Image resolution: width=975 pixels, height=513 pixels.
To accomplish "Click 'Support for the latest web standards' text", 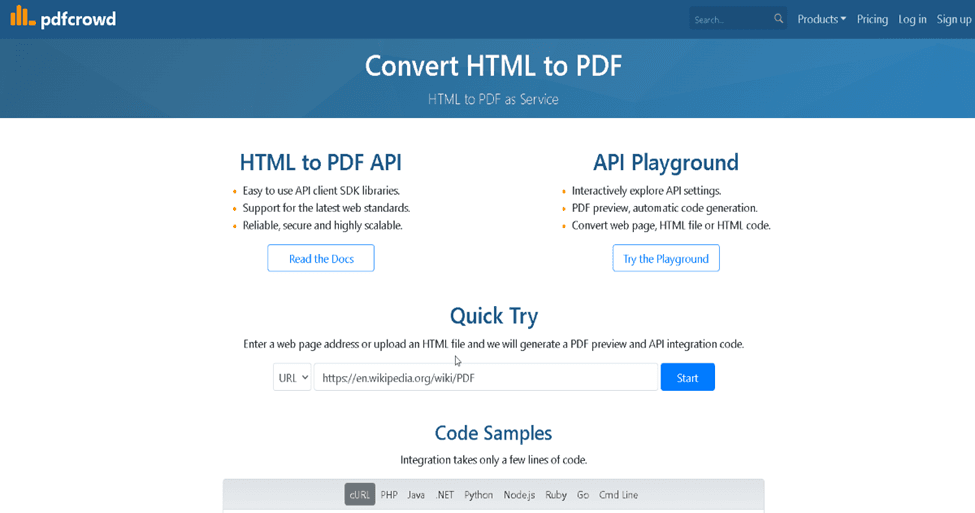I will (326, 208).
